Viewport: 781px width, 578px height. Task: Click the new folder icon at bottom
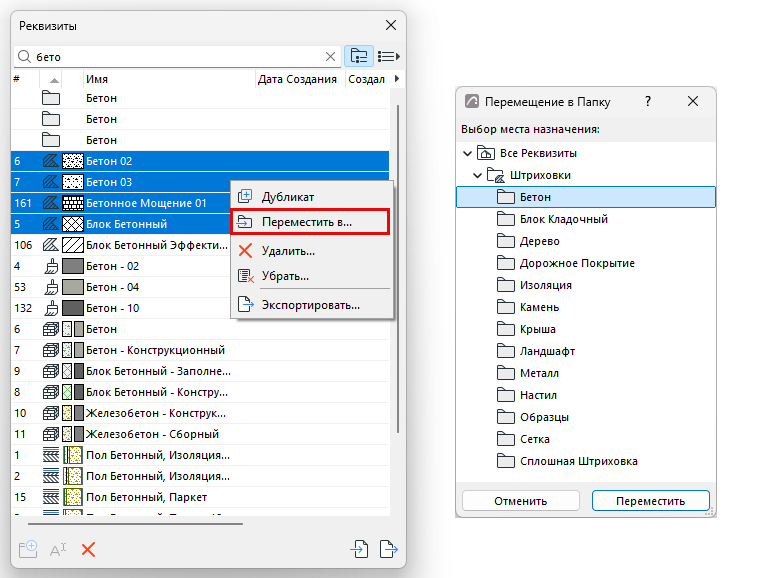(x=28, y=549)
